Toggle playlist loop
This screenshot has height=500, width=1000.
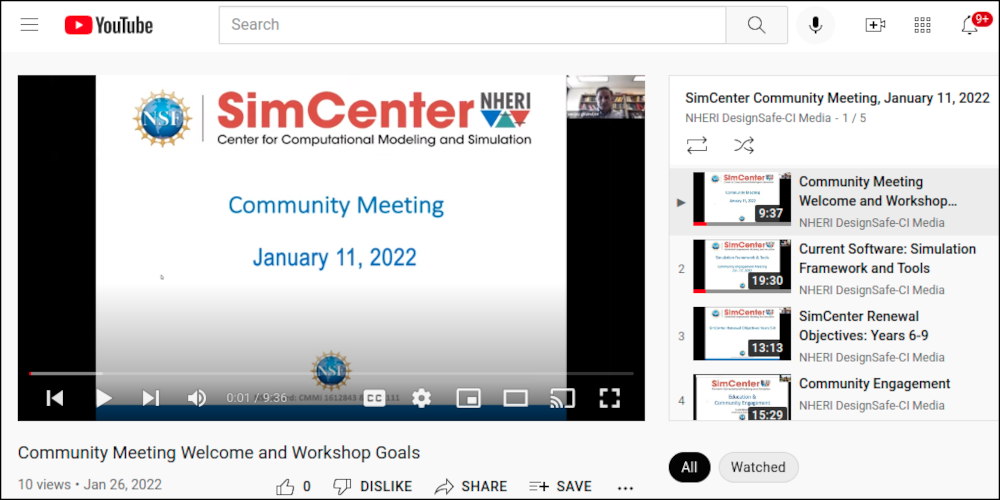point(697,145)
